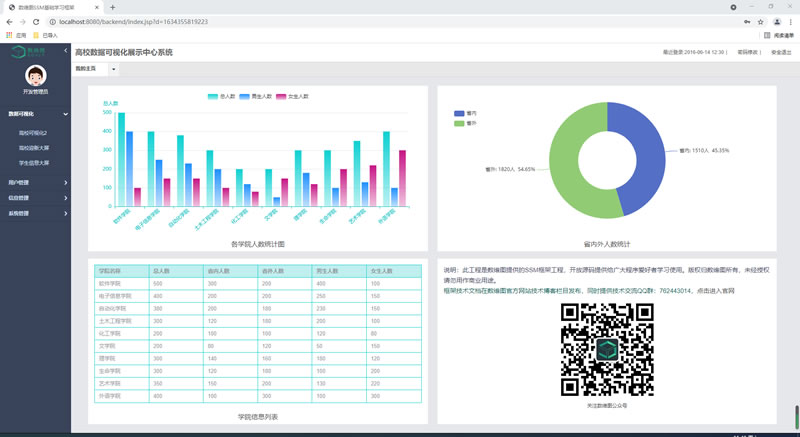Select the 生命学院 table row name
The image size is (800, 437).
coord(109,371)
